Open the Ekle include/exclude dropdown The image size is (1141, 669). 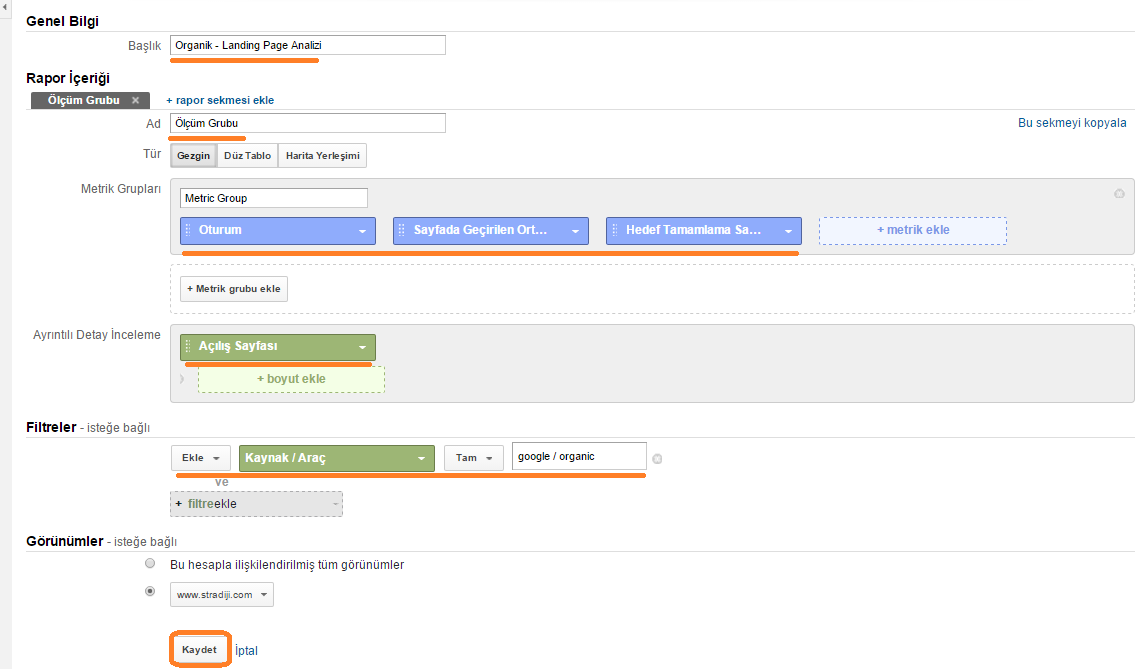coord(200,458)
